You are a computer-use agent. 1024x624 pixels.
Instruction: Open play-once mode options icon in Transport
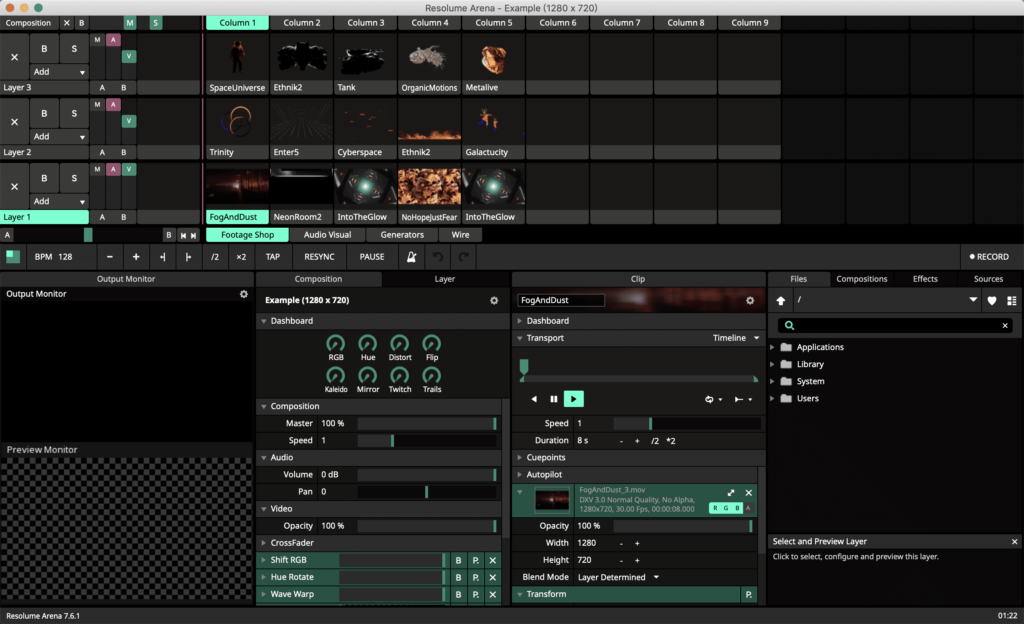pyautogui.click(x=743, y=399)
